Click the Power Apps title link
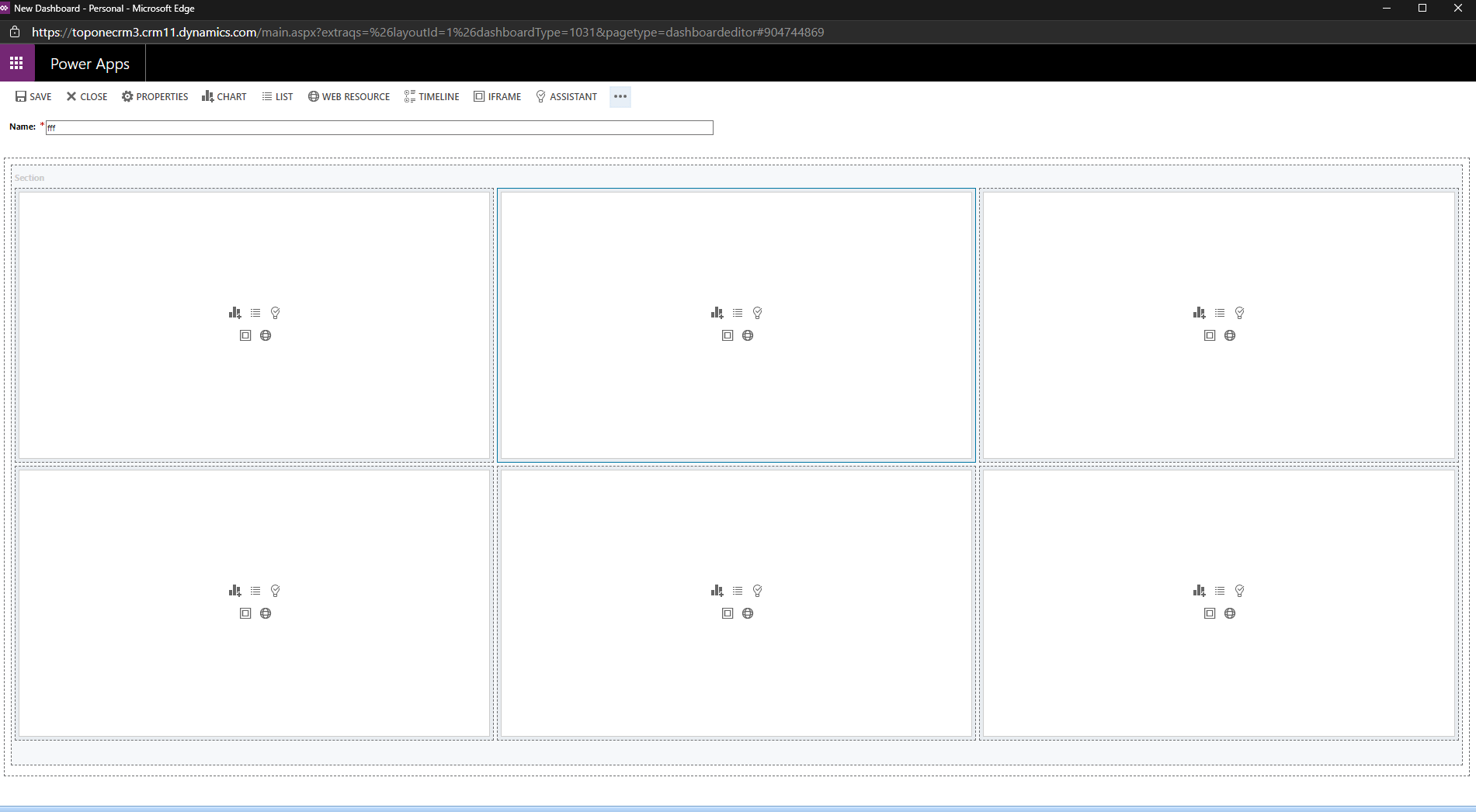The height and width of the screenshot is (812, 1476). click(x=90, y=64)
